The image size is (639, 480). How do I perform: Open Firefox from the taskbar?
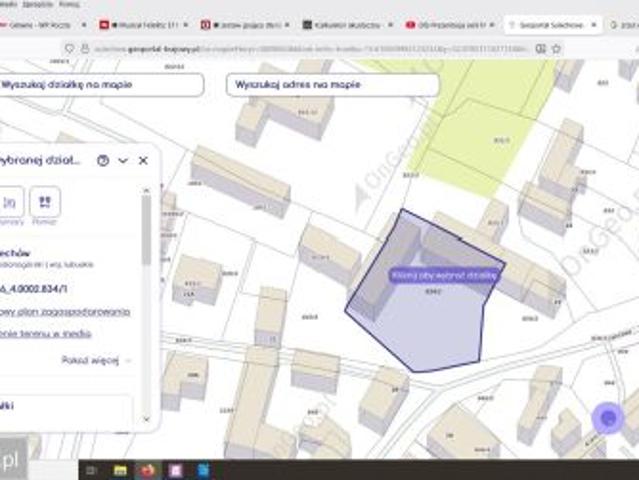(148, 469)
